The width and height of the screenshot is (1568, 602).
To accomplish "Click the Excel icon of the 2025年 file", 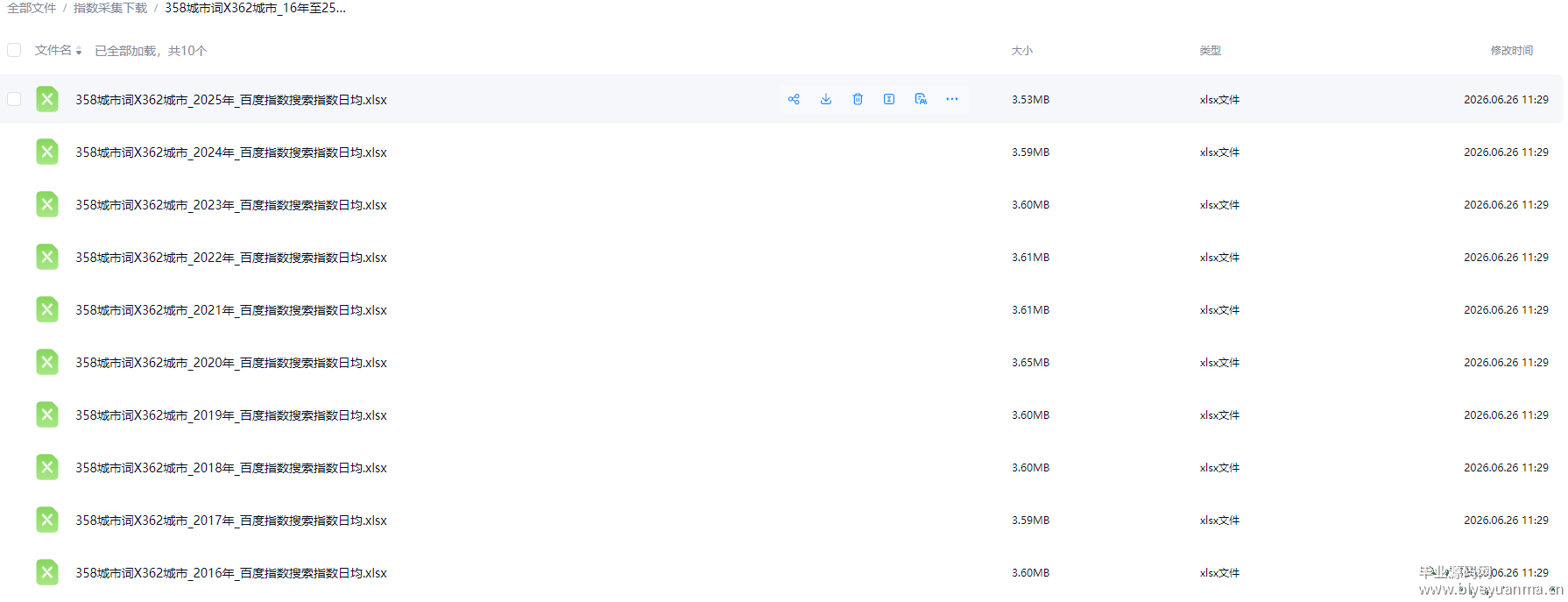I will [x=47, y=99].
